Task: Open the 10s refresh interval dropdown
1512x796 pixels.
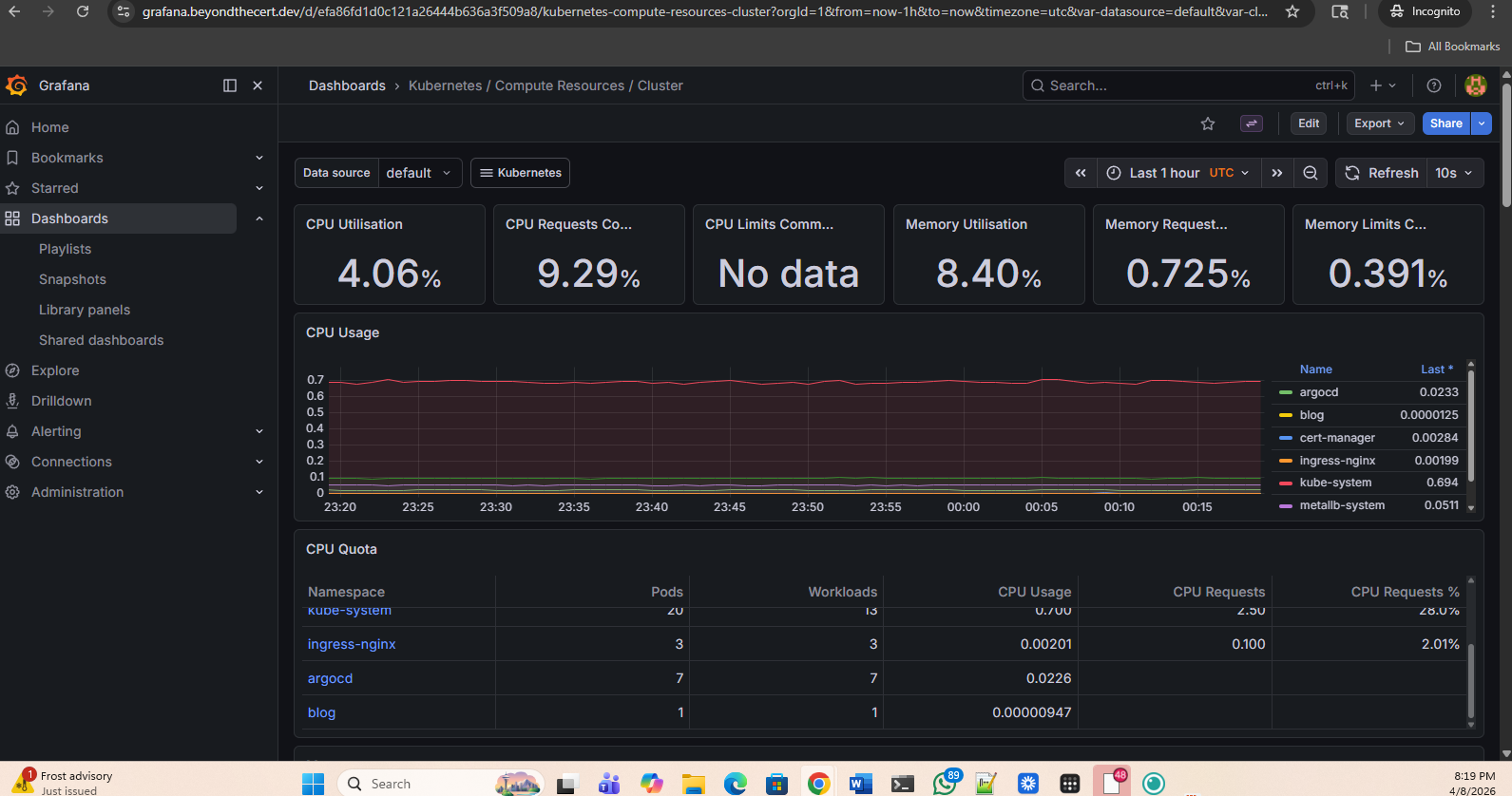Action: pyautogui.click(x=1454, y=173)
